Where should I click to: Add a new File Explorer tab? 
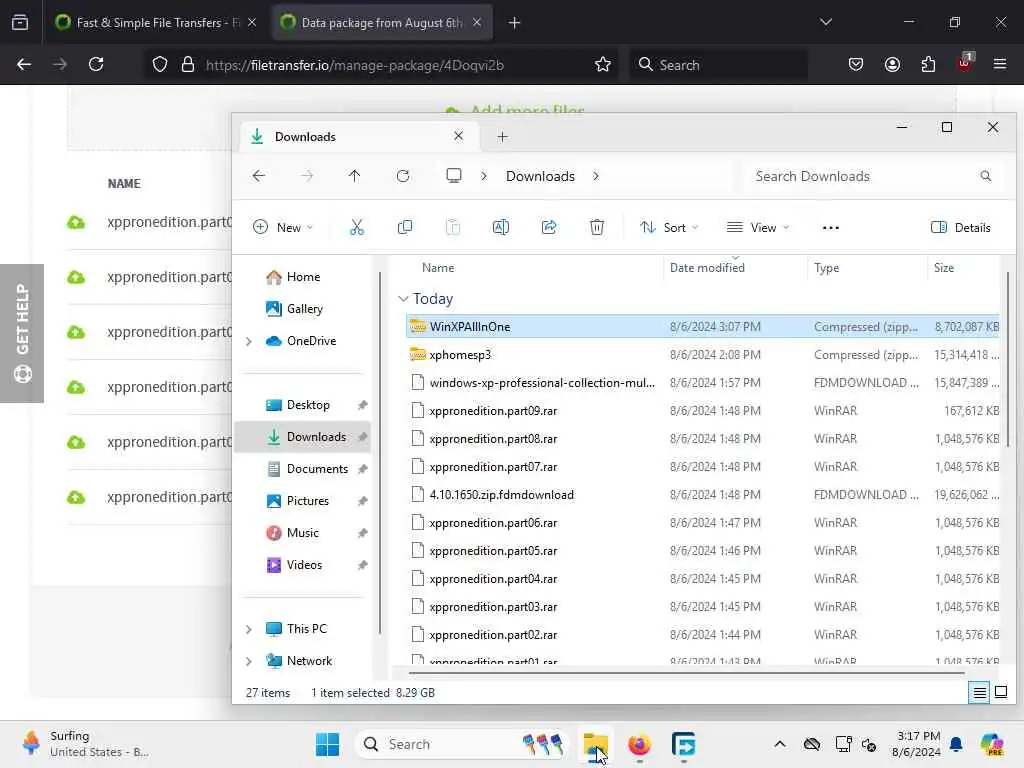click(x=502, y=136)
